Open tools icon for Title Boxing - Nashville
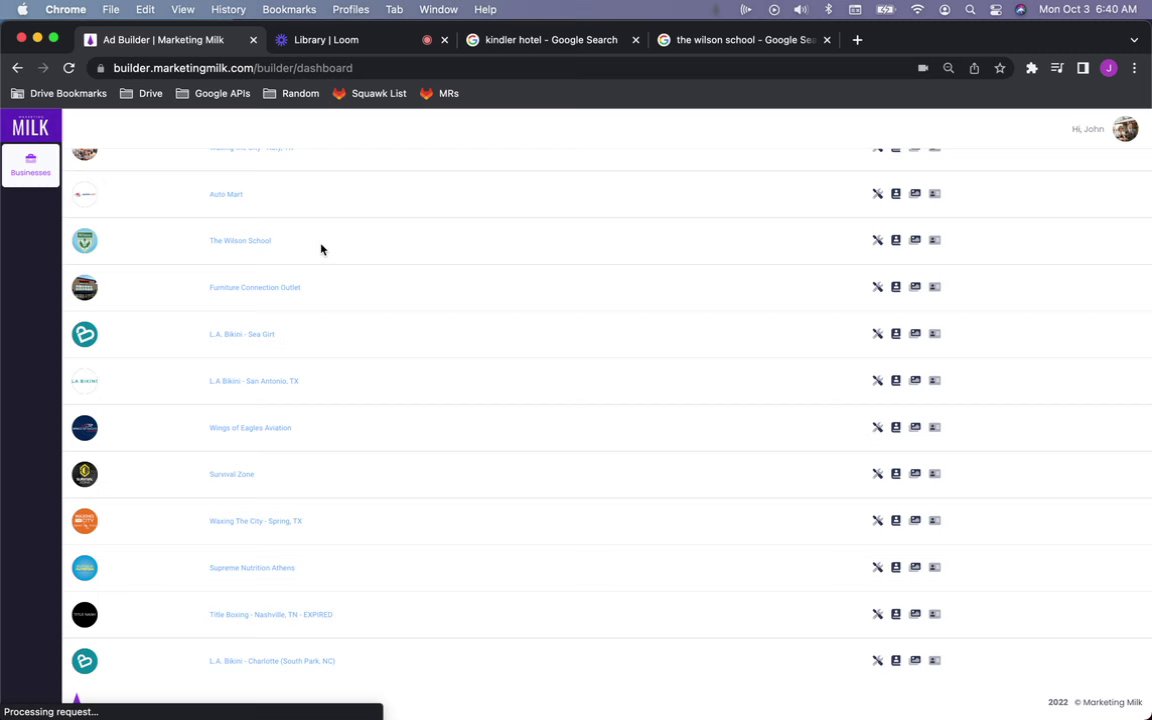 point(877,614)
